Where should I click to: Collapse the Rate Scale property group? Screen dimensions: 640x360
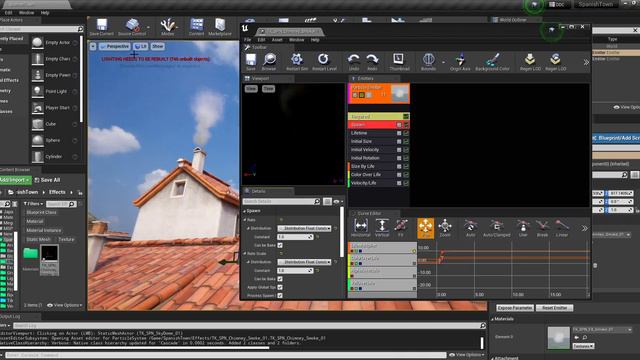pos(245,253)
